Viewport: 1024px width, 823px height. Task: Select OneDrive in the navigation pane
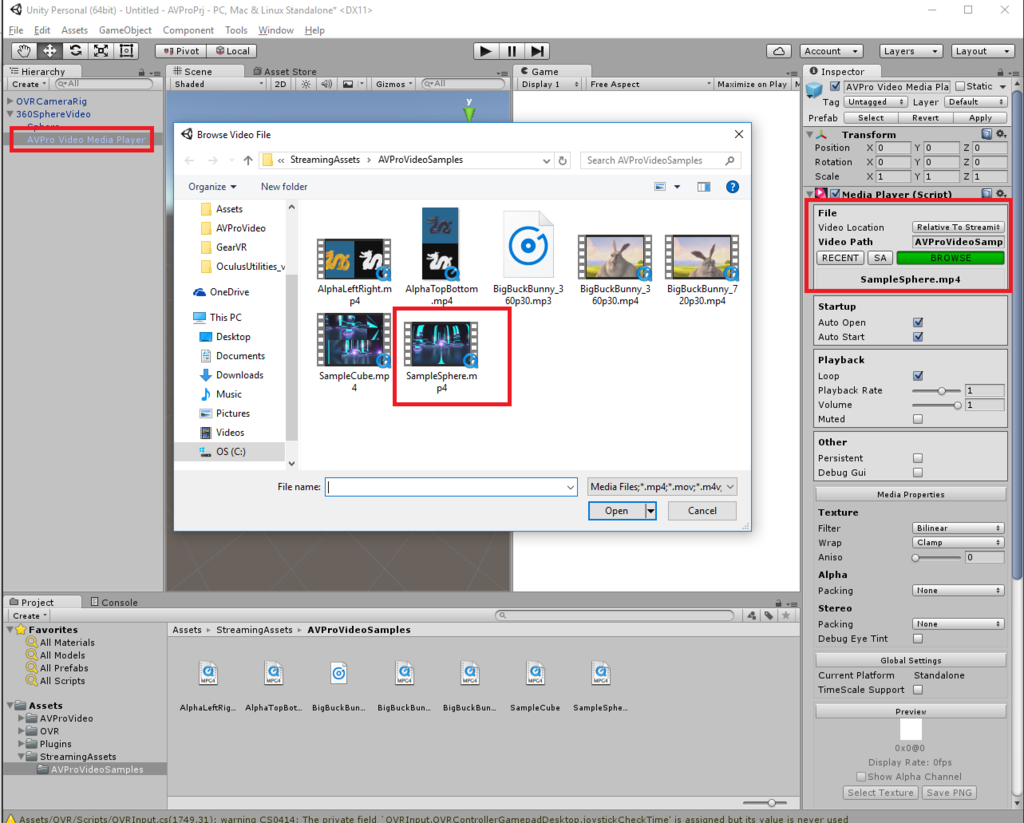[x=229, y=292]
